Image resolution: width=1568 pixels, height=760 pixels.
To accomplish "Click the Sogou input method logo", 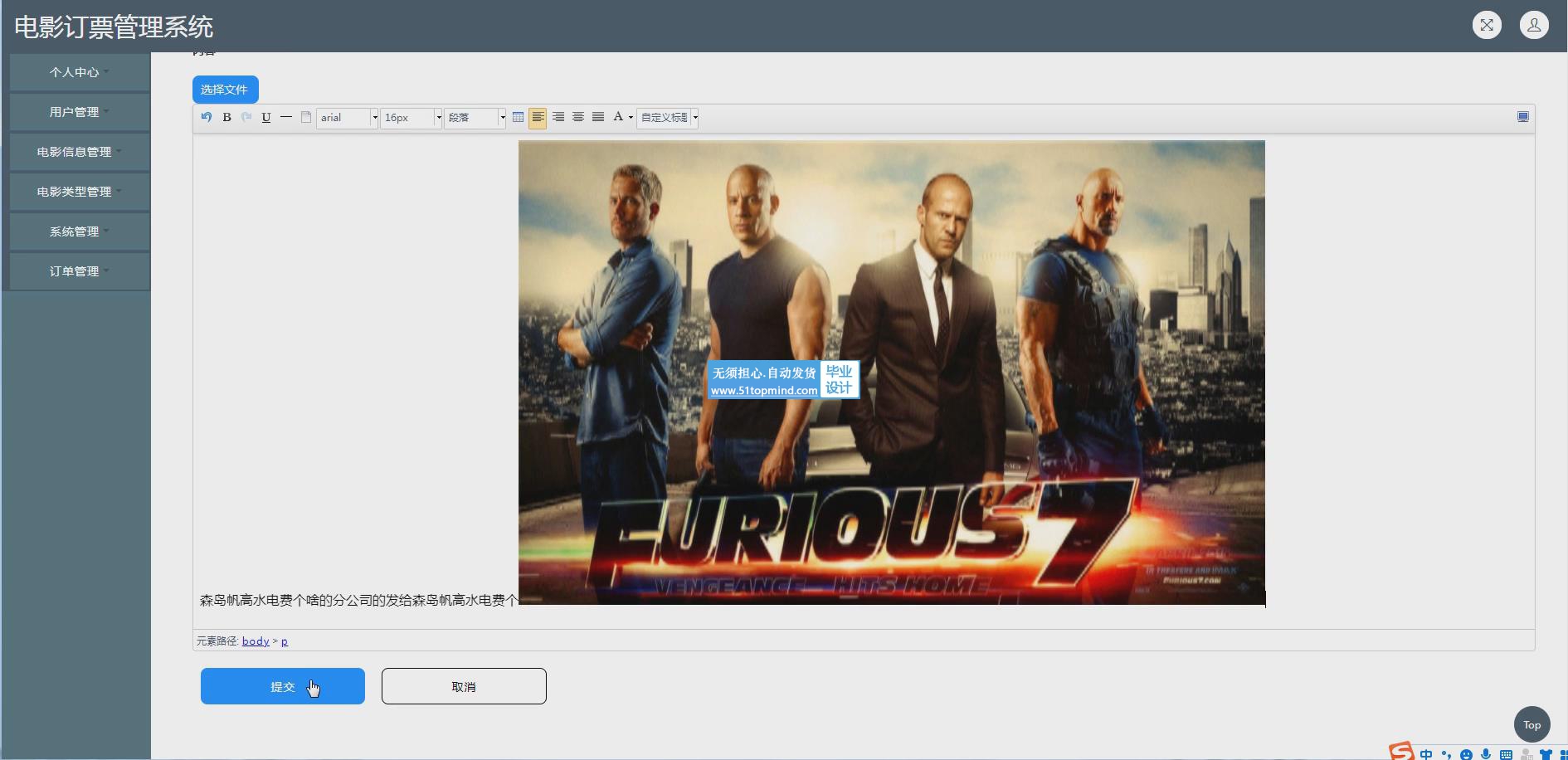I will (1402, 752).
